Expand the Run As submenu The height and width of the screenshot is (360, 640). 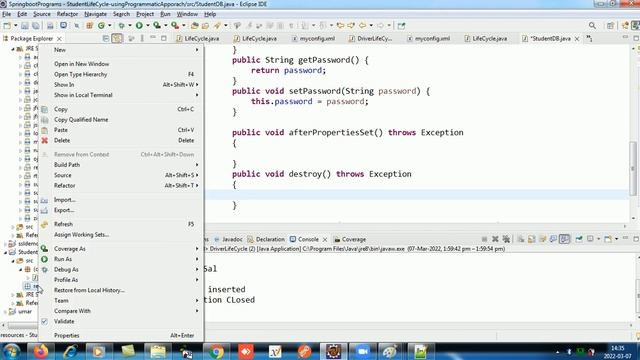coord(122,259)
